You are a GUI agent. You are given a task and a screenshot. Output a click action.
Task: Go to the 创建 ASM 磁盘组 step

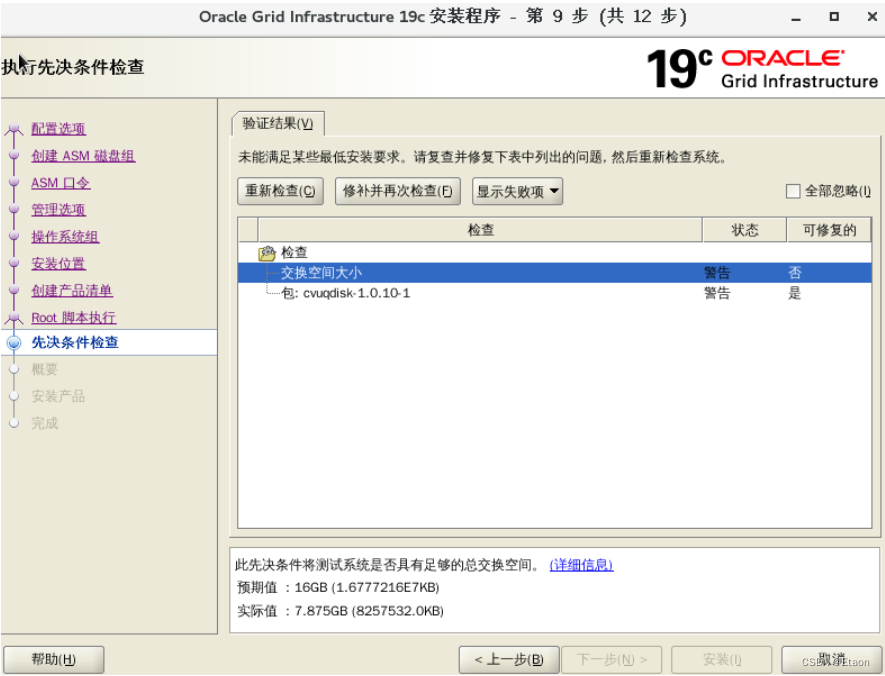83,156
